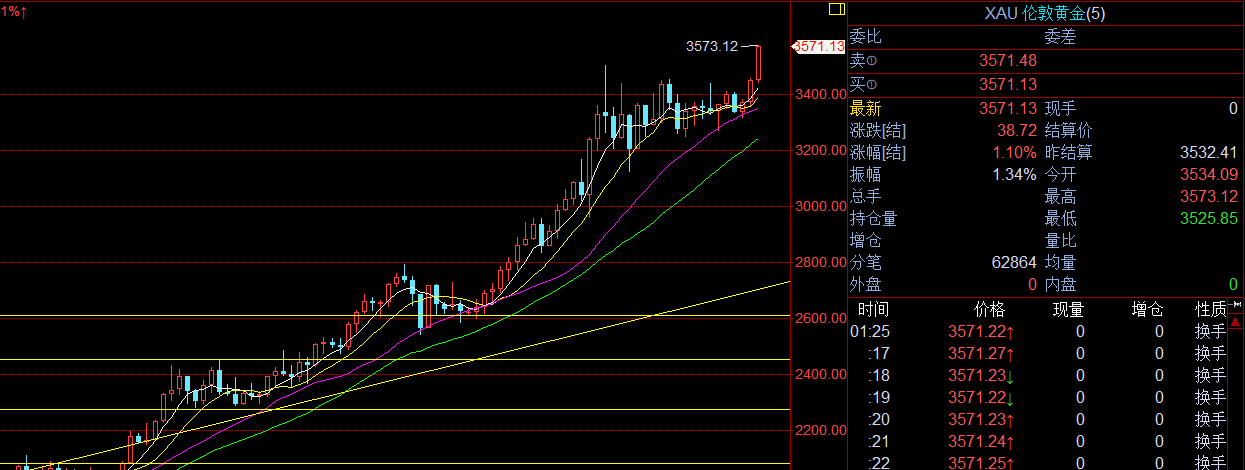The height and width of the screenshot is (470, 1245).
Task: Click the 外盘 label
Action: (866, 284)
